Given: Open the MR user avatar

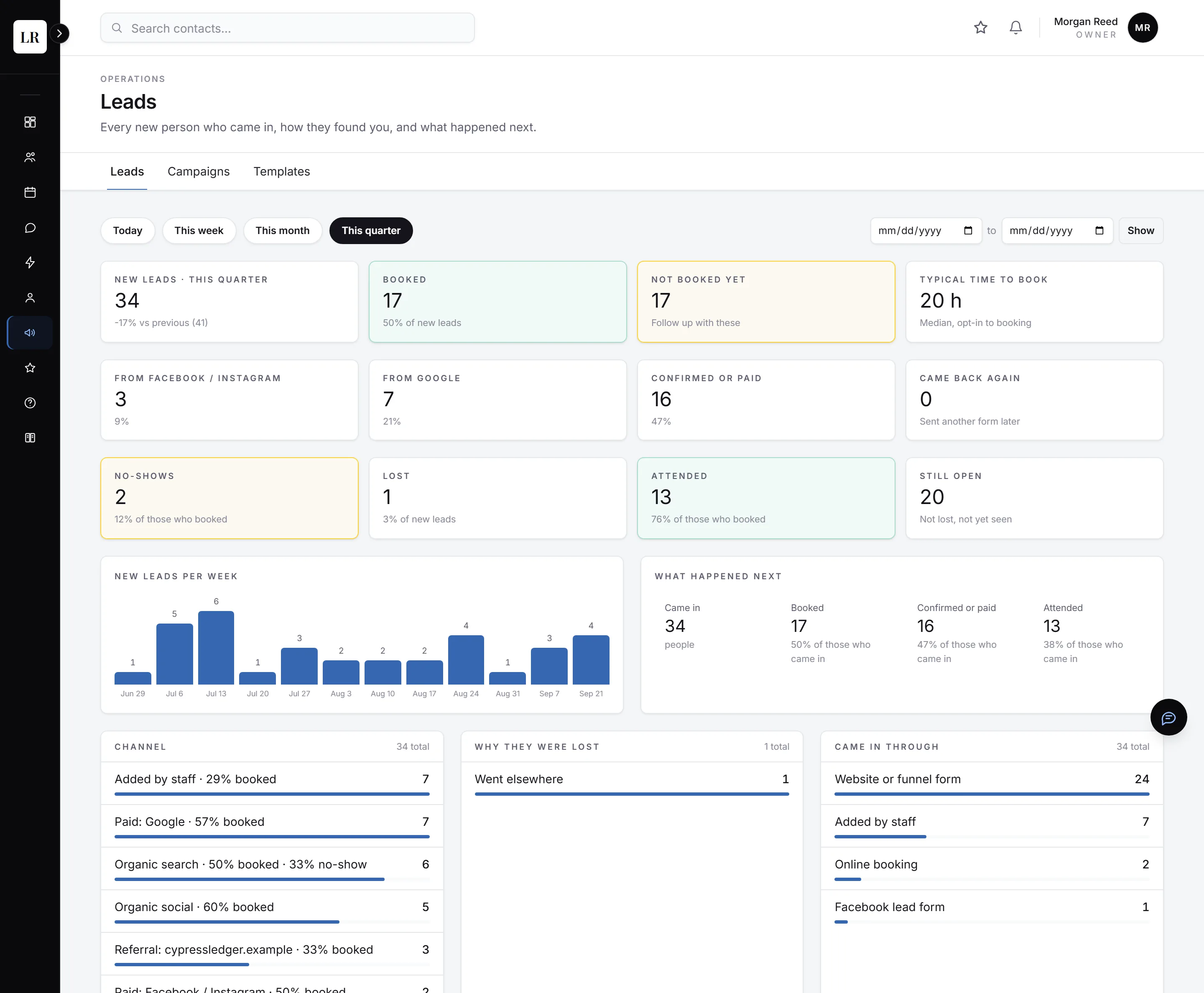Looking at the screenshot, I should [x=1142, y=28].
